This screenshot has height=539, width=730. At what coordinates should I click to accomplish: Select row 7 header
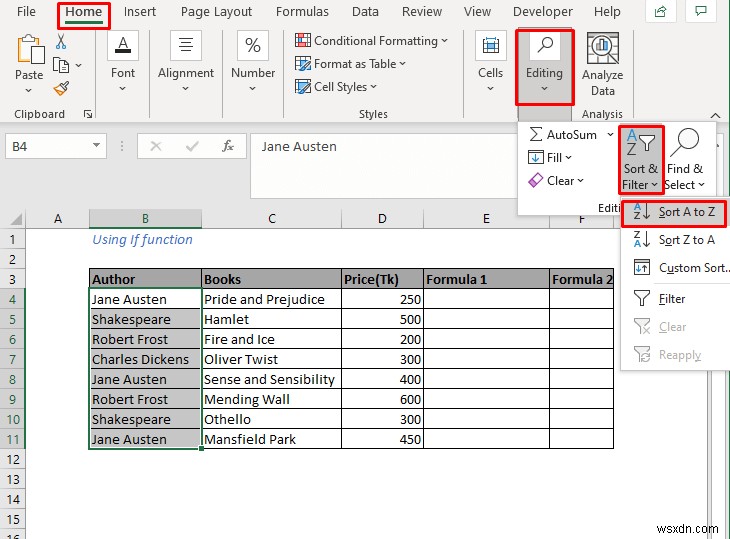tap(13, 359)
